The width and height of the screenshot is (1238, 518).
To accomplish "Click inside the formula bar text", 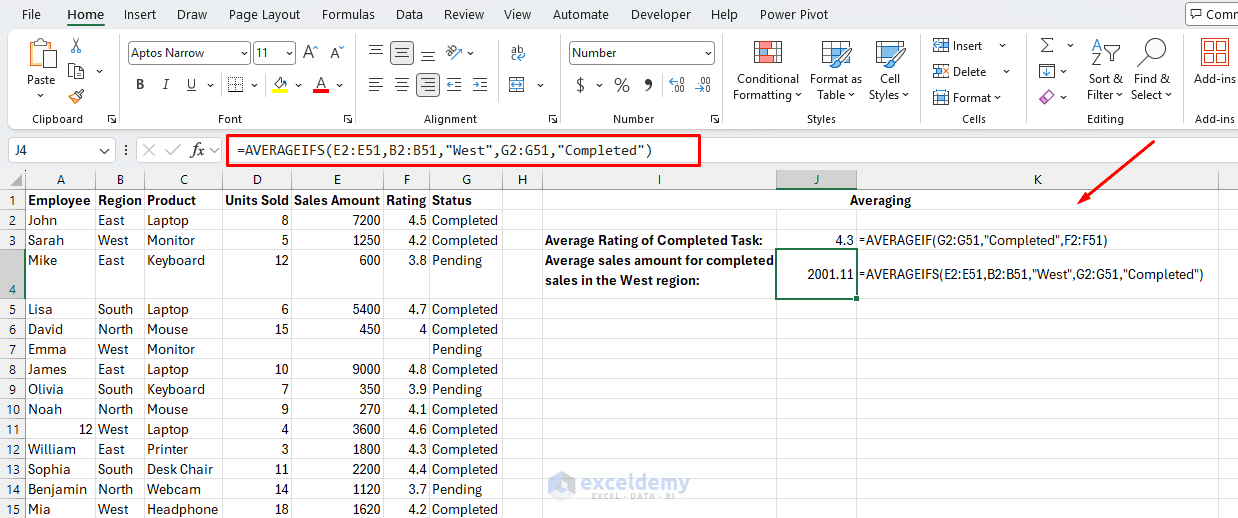I will point(444,150).
